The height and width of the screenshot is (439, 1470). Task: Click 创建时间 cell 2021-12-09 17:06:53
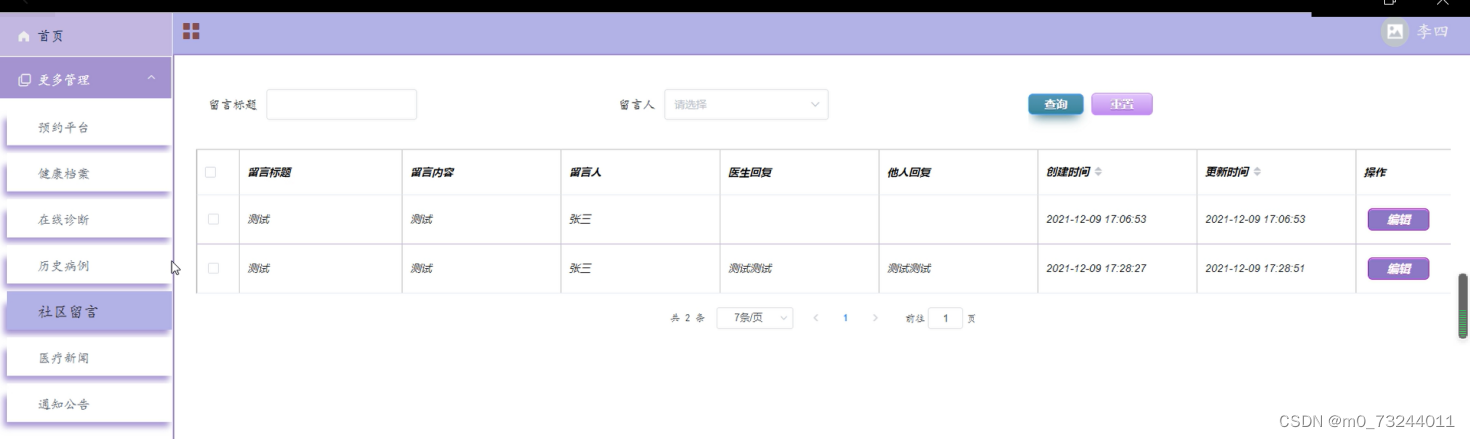pyautogui.click(x=1096, y=219)
